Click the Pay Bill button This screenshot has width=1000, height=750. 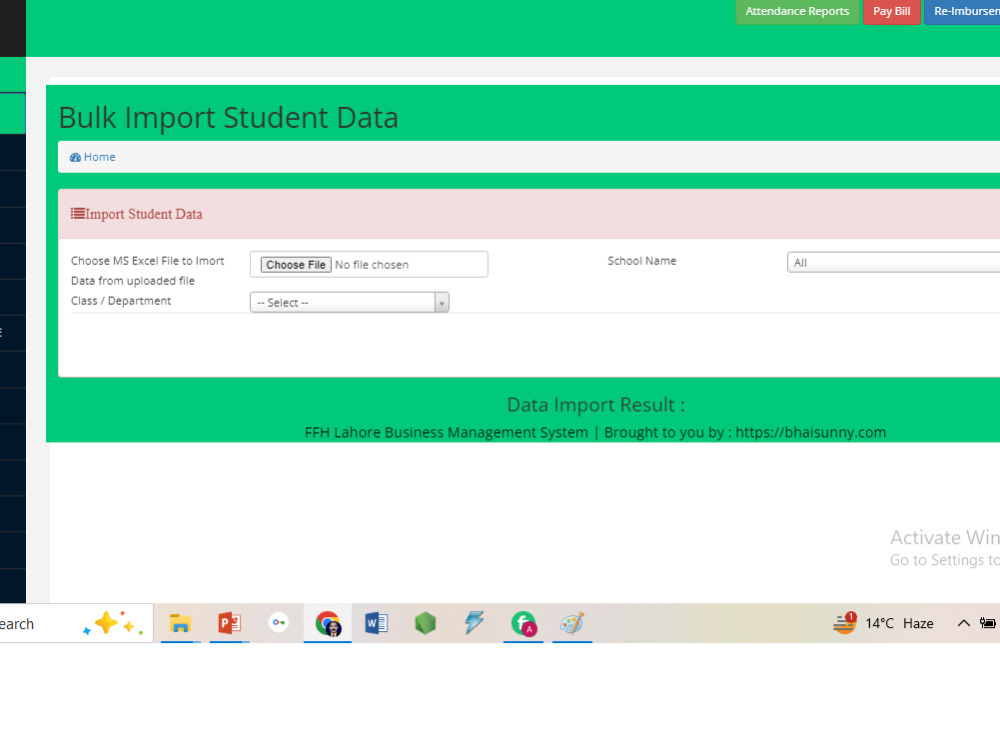point(892,11)
